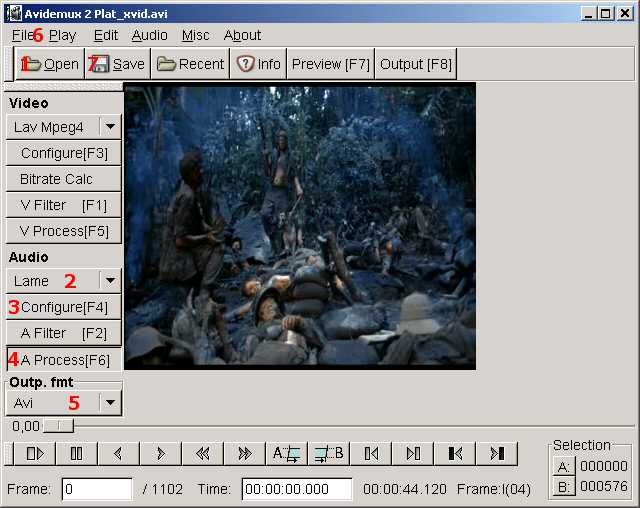This screenshot has height=508, width=640.
Task: Click Selection A: button
Action: coord(563,466)
